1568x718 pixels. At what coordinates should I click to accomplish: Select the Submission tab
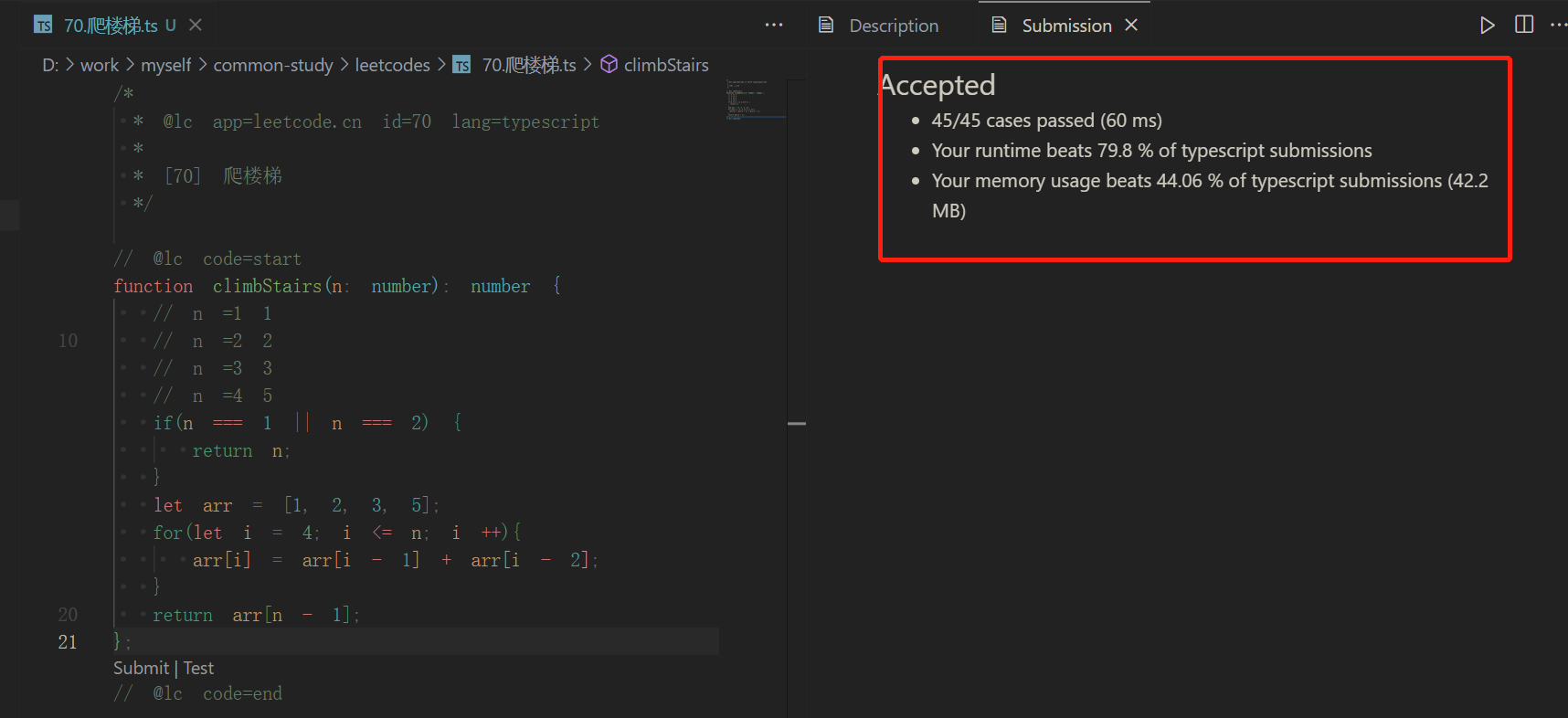pyautogui.click(x=1065, y=26)
